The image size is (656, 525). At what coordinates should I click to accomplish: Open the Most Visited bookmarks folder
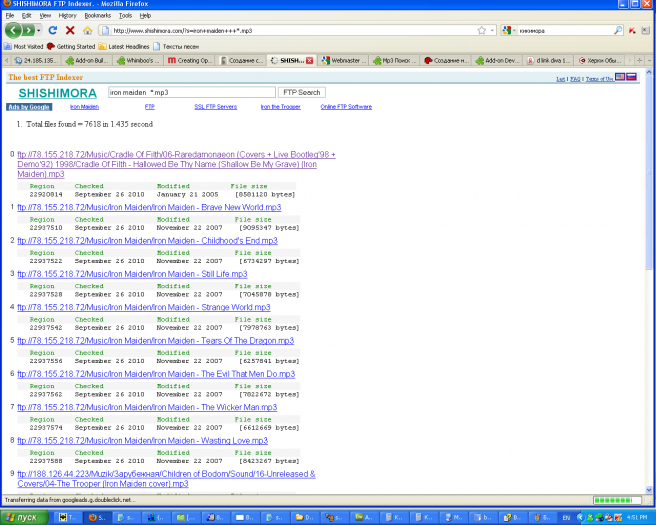click(x=23, y=46)
